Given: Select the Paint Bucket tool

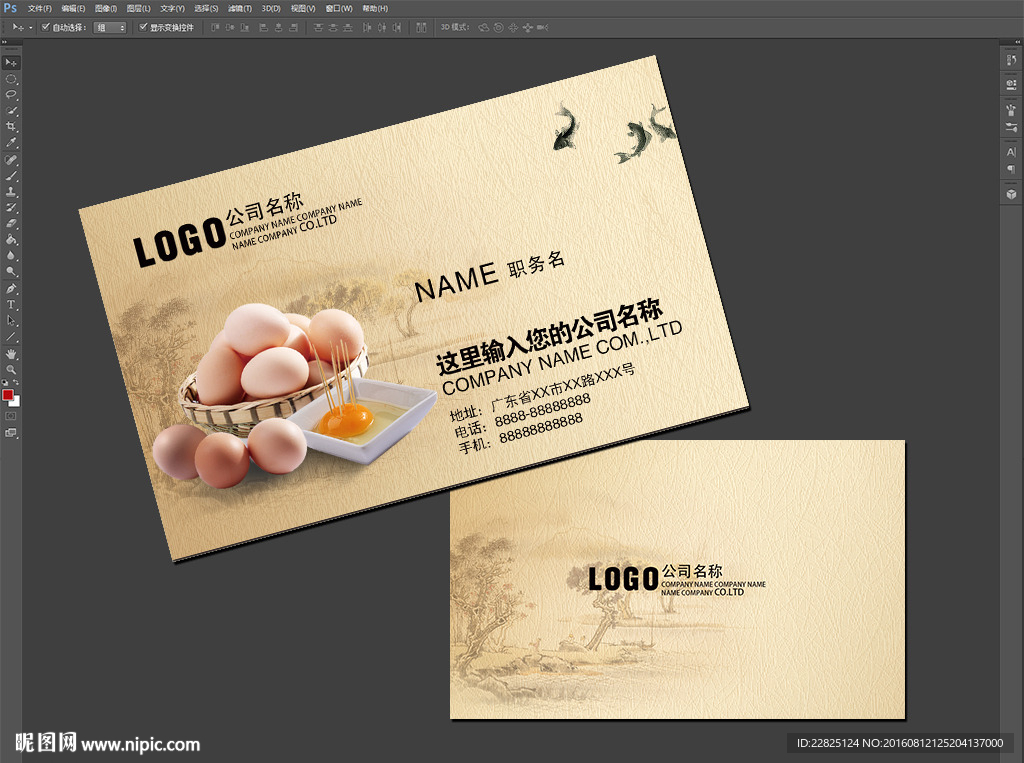Looking at the screenshot, I should click(11, 240).
